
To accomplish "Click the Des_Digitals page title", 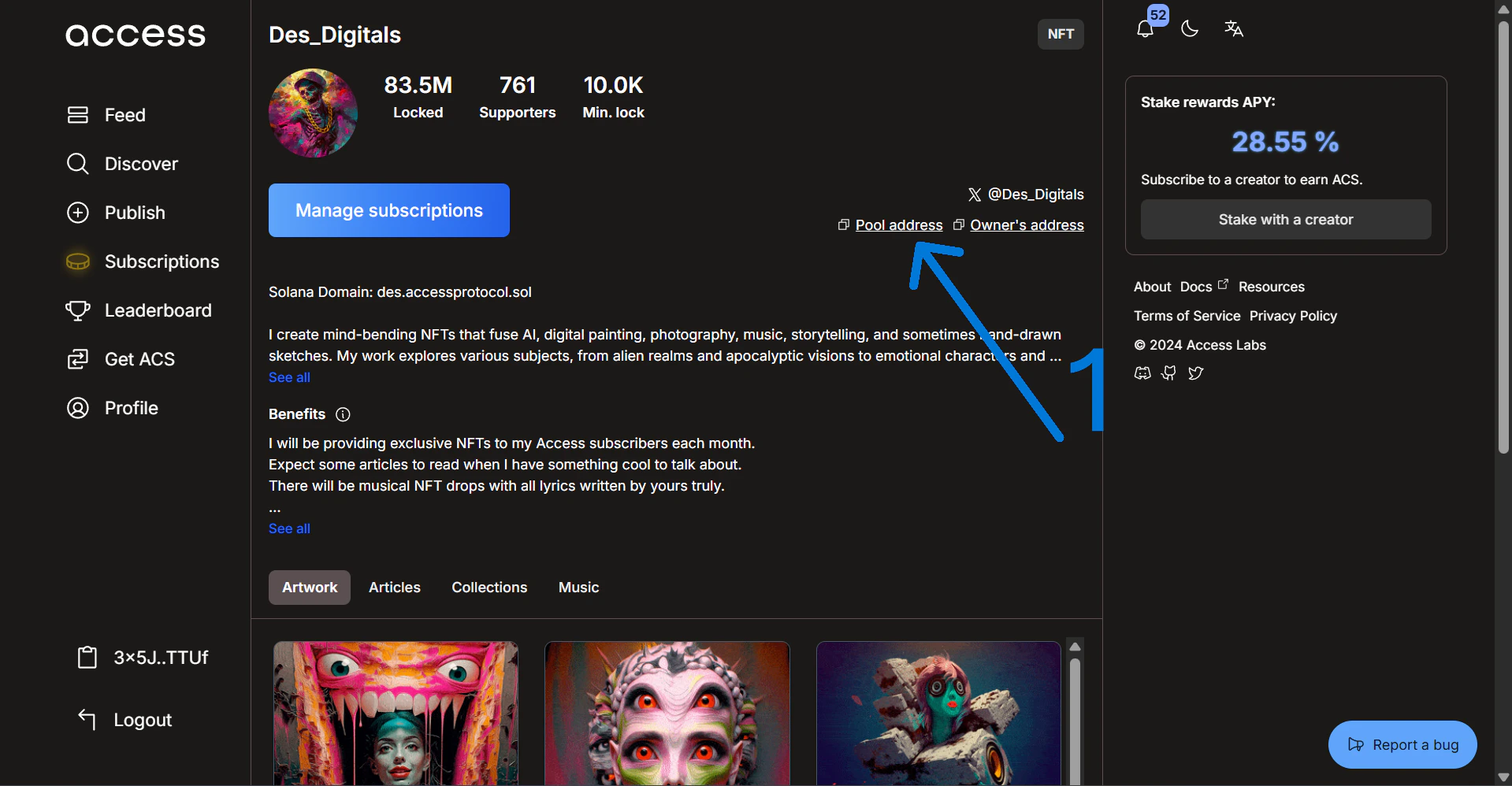I will pyautogui.click(x=335, y=35).
